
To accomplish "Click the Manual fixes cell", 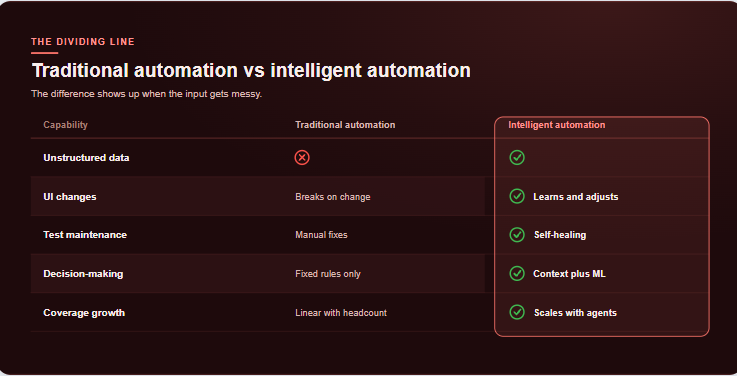I will click(321, 235).
